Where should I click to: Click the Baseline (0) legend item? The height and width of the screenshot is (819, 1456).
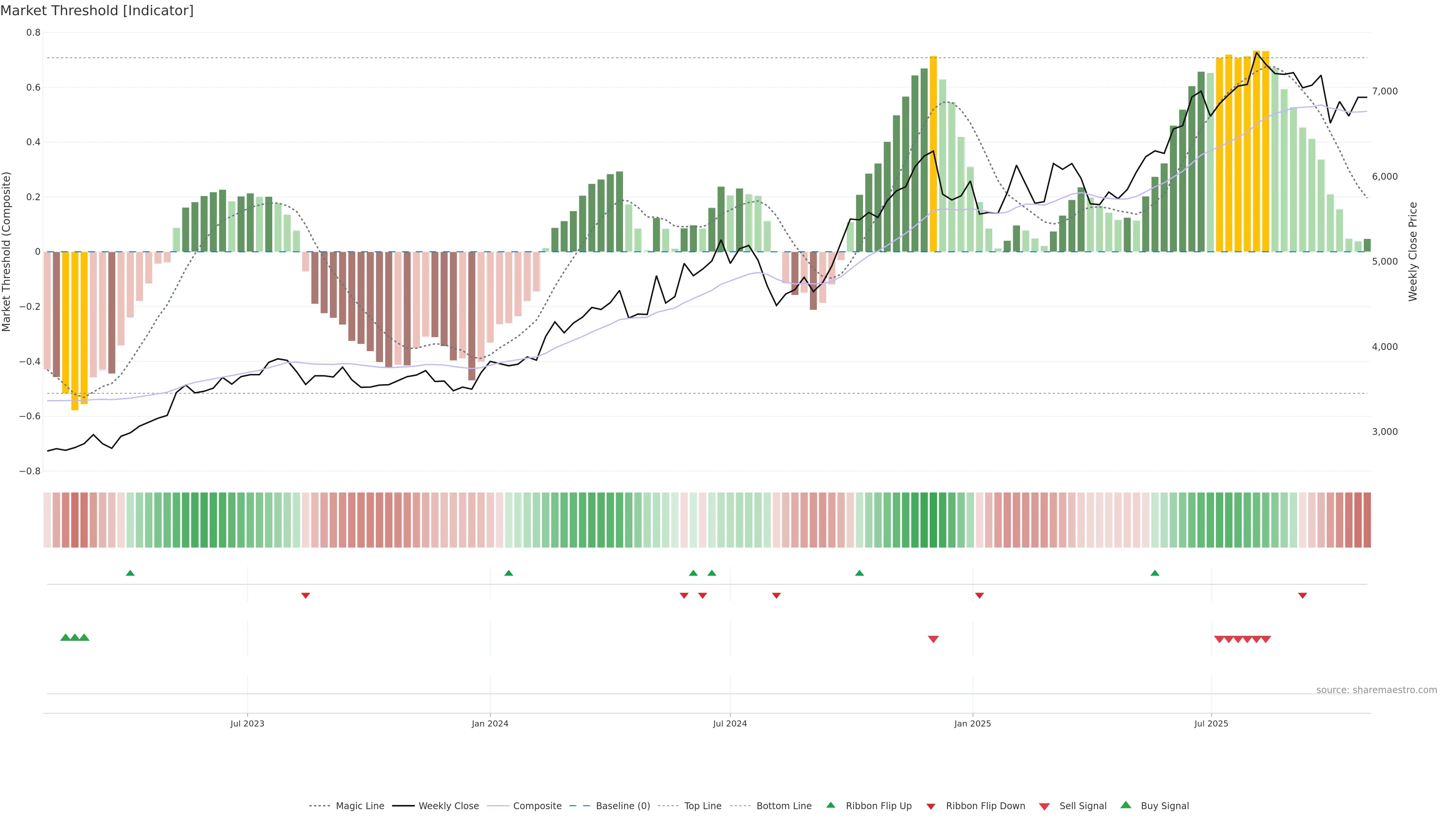point(622,806)
